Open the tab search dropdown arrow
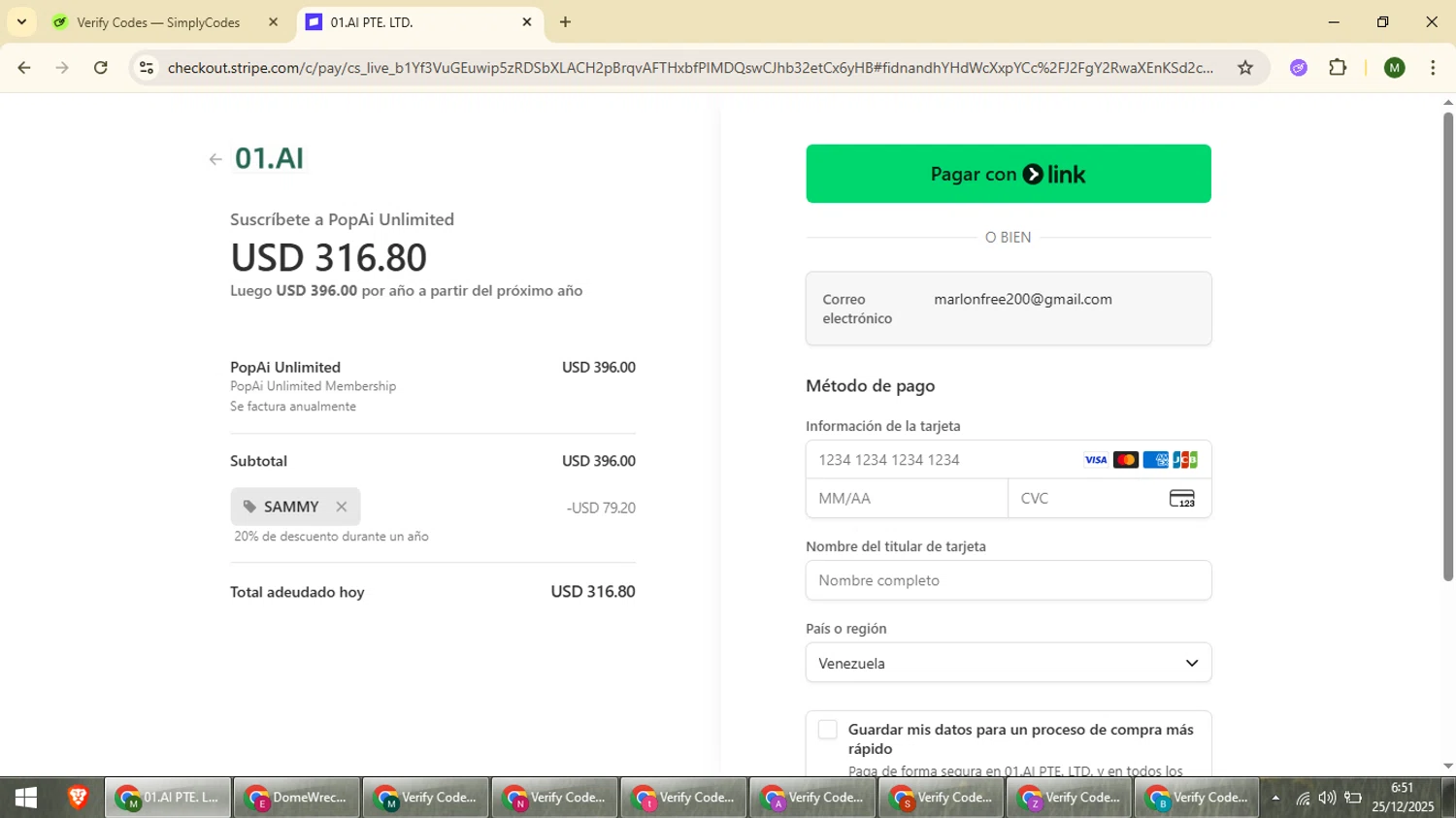Viewport: 1456px width, 818px height. (x=21, y=21)
